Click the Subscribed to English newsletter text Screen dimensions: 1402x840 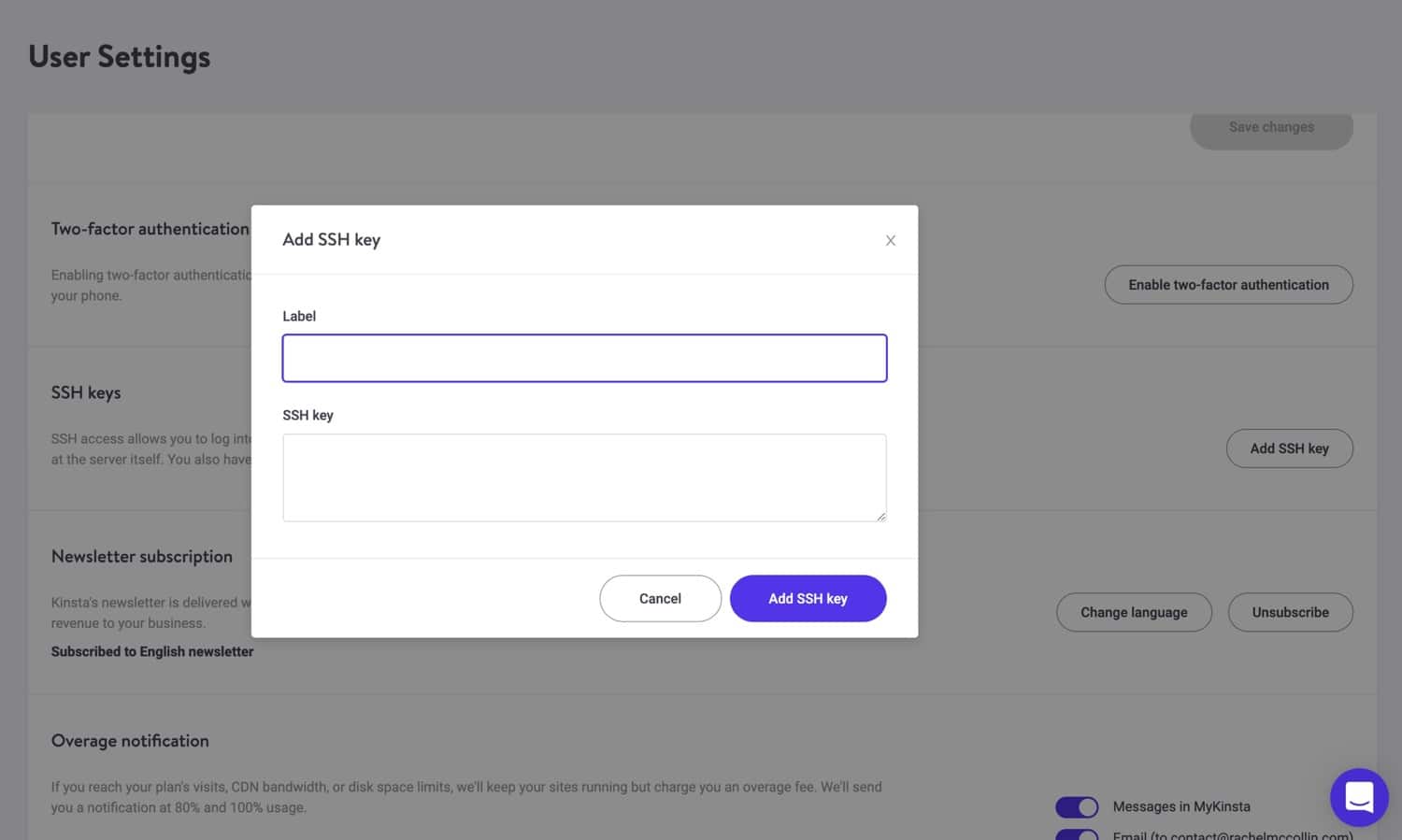pos(152,651)
